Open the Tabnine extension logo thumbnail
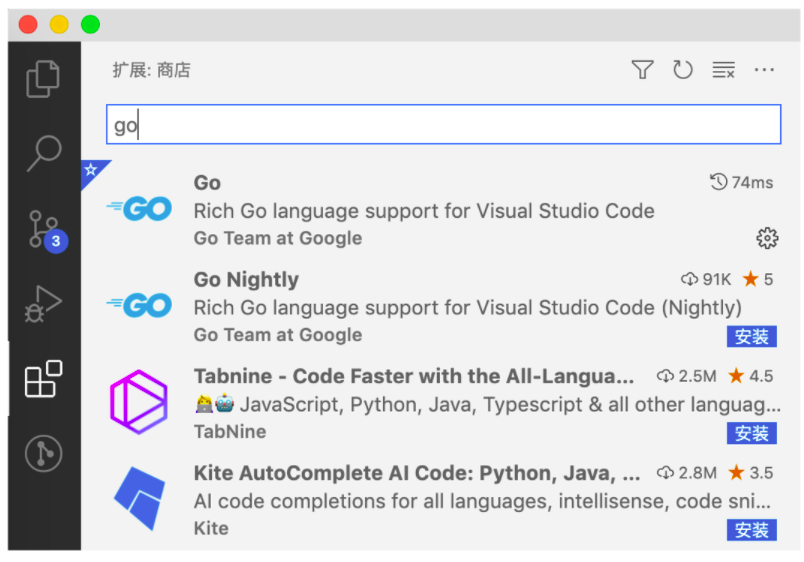This screenshot has width=804, height=562. point(139,402)
